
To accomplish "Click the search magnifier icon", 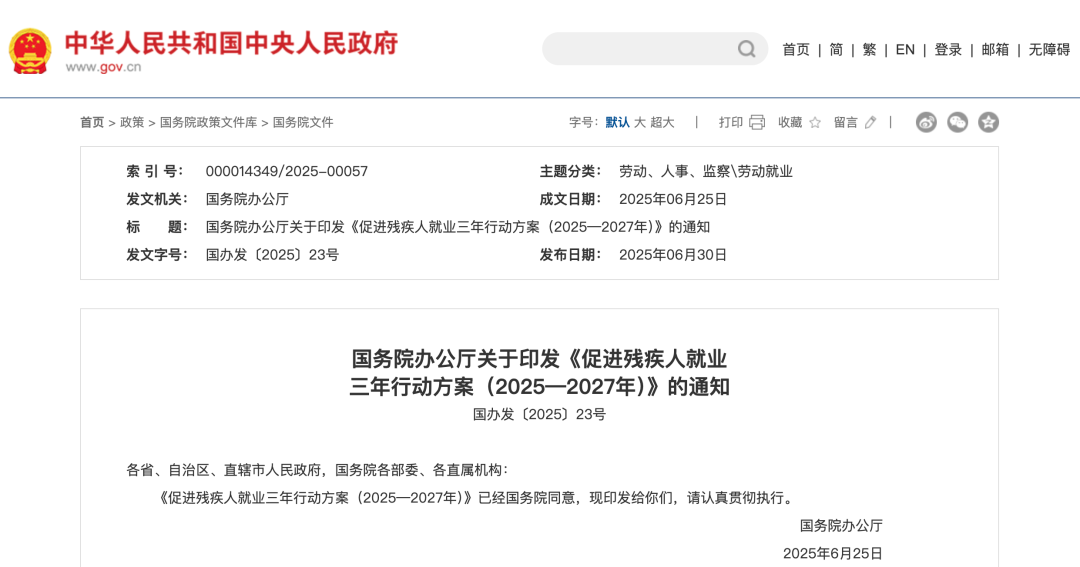I will click(x=747, y=49).
